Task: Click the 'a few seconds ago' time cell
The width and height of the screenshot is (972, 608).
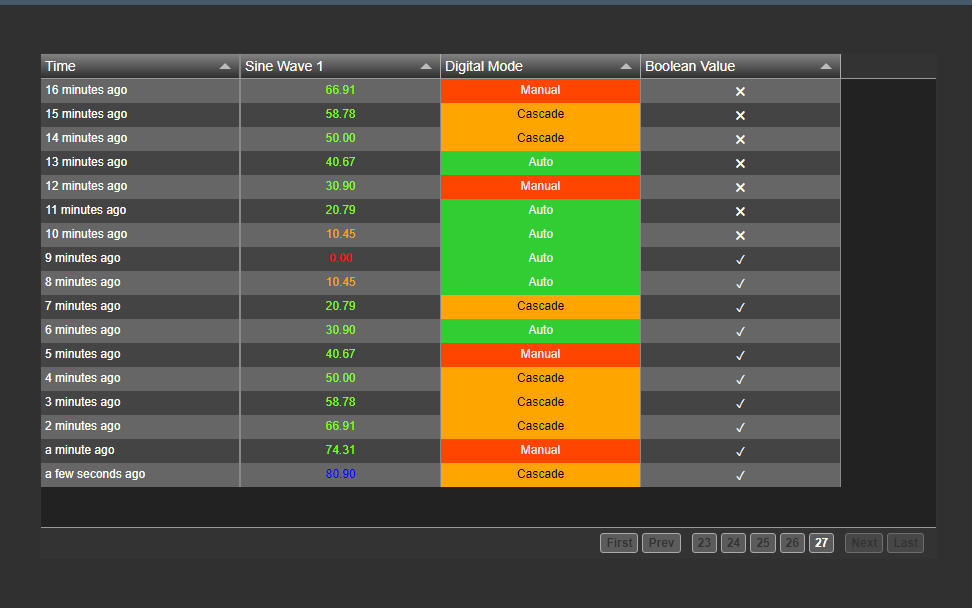Action: 141,475
